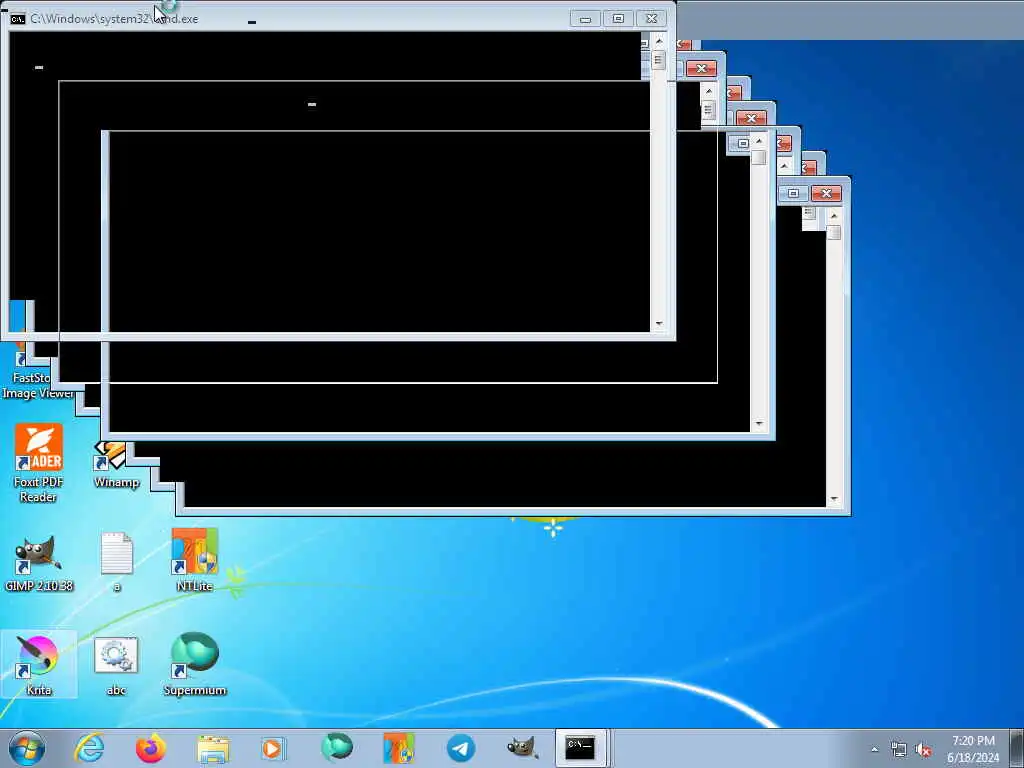
Task: Launch Windows Media Player from the taskbar
Action: coord(273,748)
